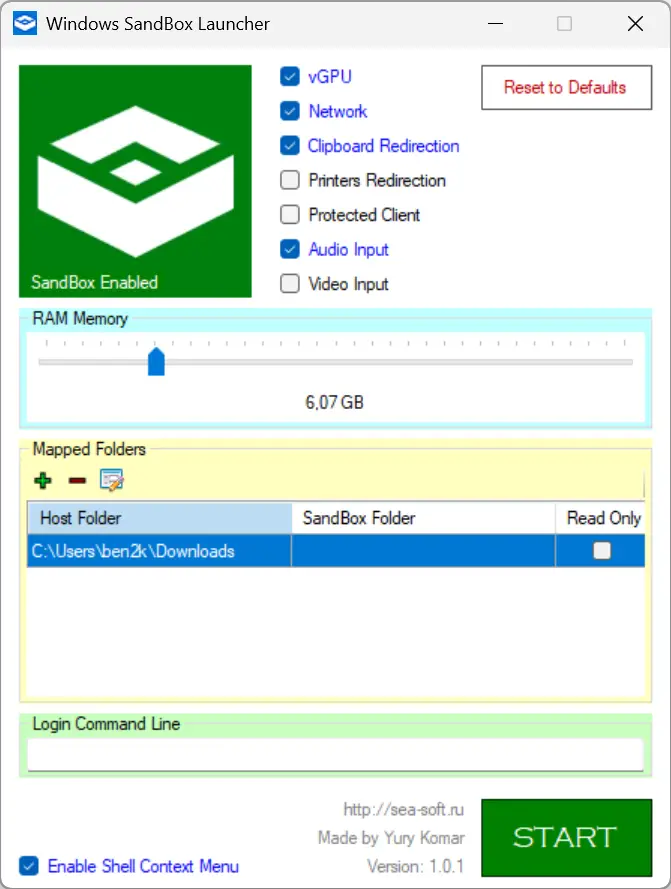Click the SandBox Enabled logo image

[135, 181]
